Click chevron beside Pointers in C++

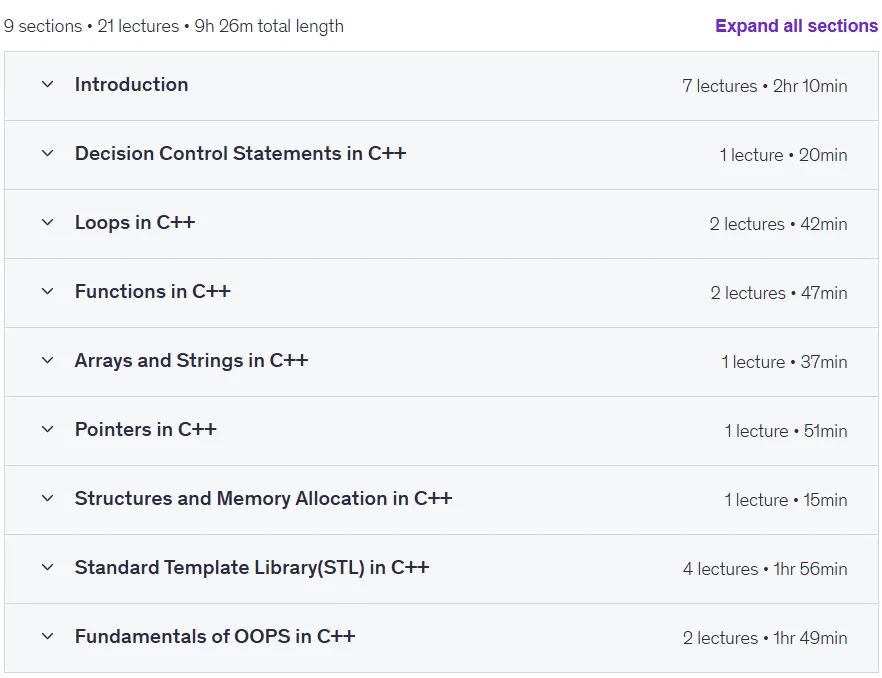click(x=48, y=430)
